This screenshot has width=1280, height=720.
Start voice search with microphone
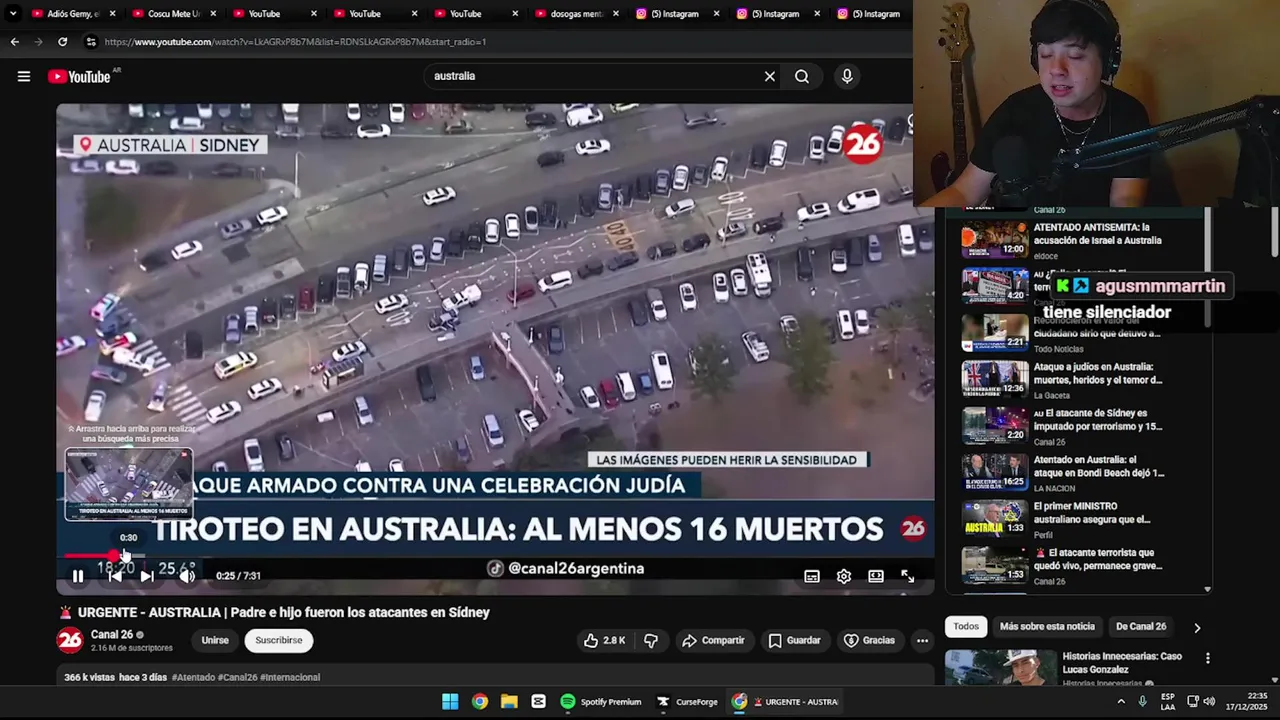pos(847,76)
